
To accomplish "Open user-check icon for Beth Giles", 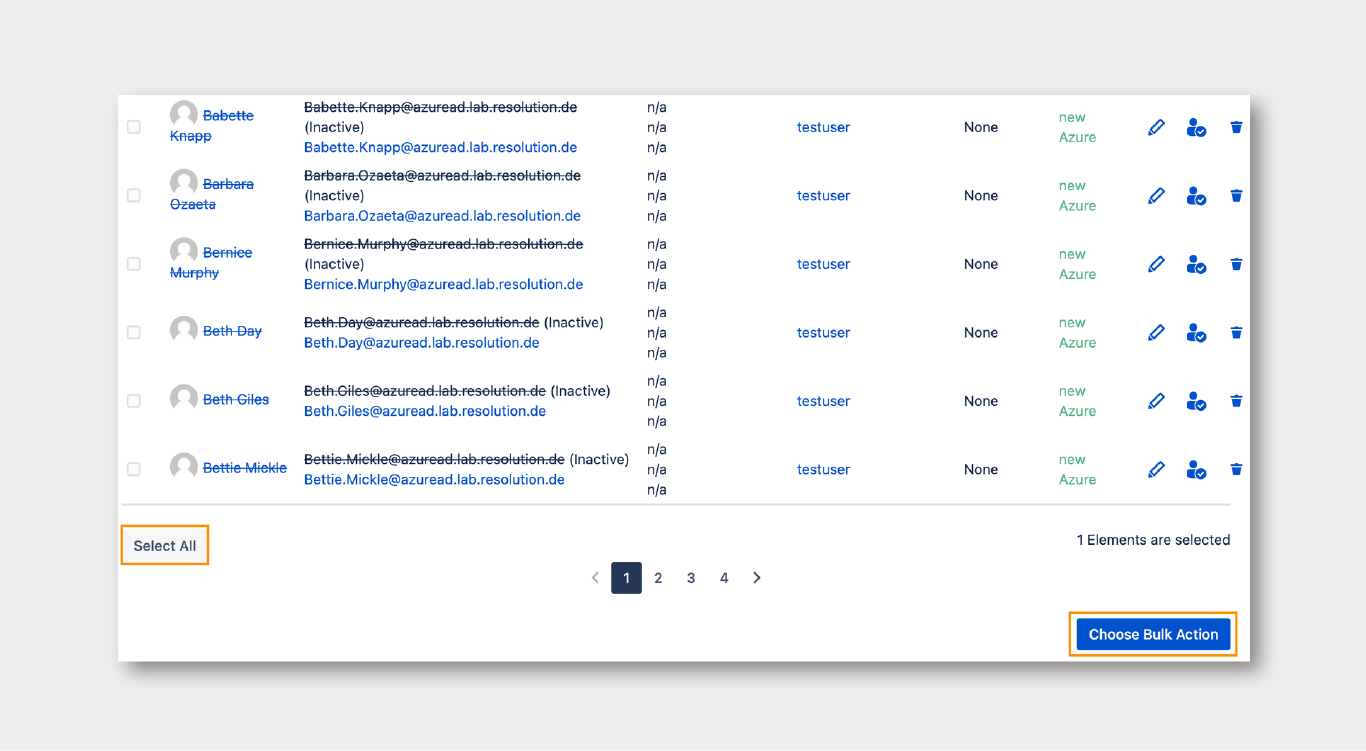I will [x=1196, y=401].
